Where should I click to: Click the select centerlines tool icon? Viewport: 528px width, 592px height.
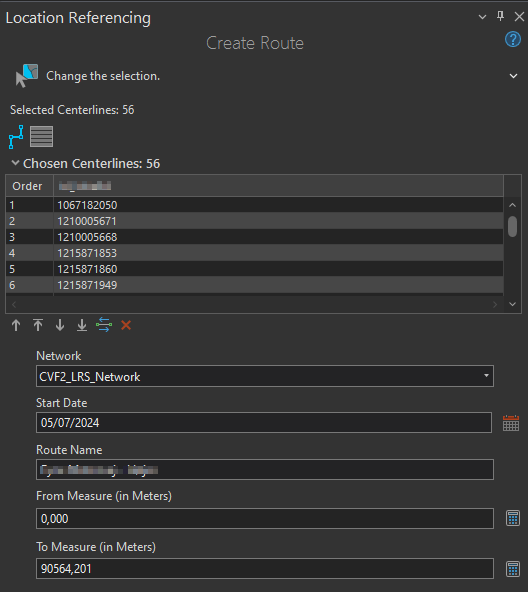click(x=26, y=76)
